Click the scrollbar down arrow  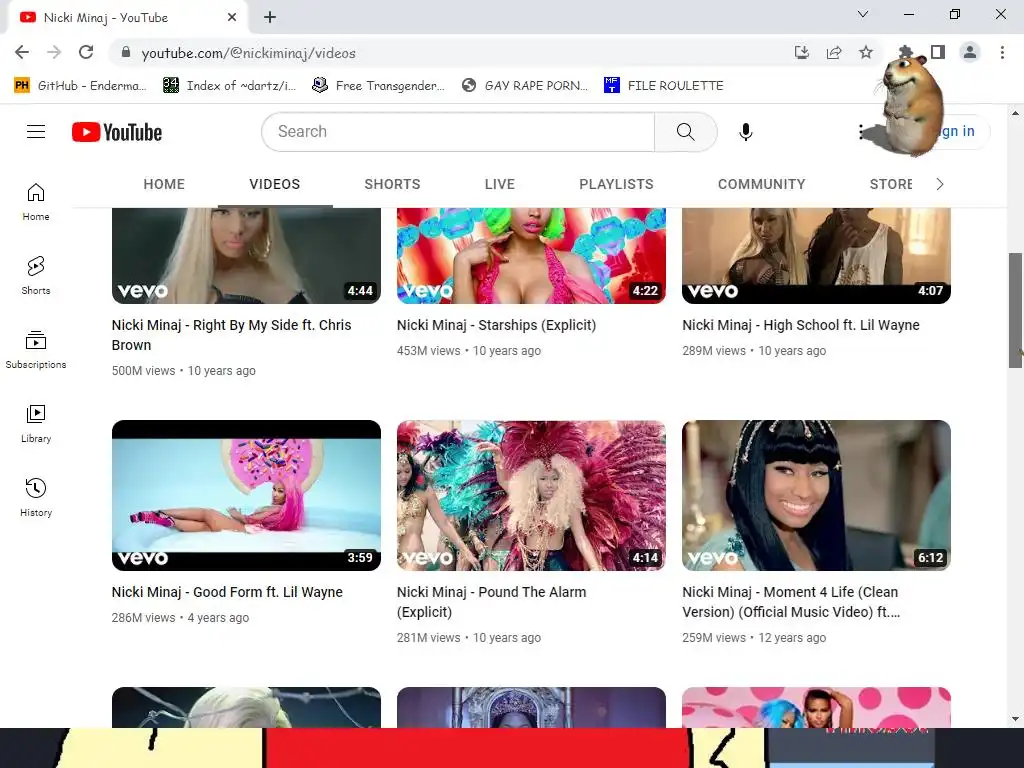click(x=1015, y=720)
